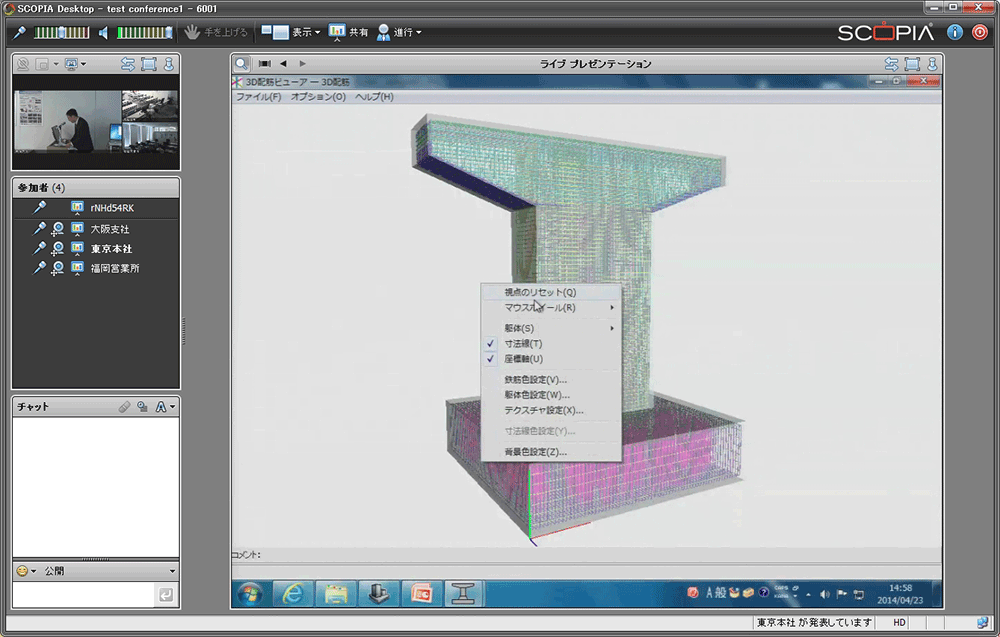
Task: Open the 公開 chat recipient dropdown
Action: click(110, 571)
